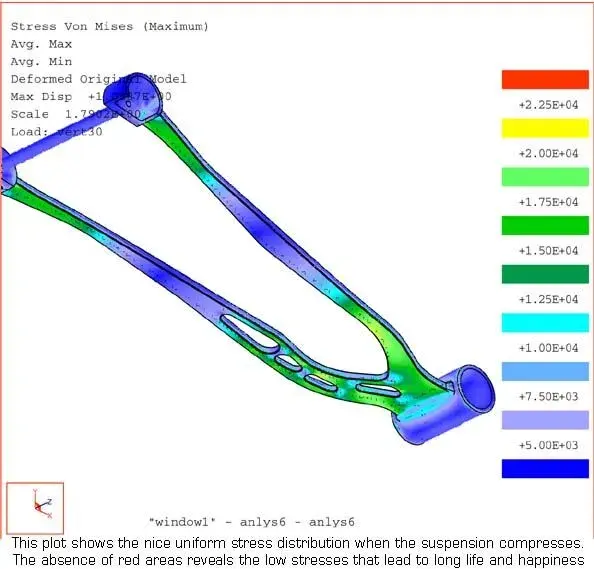This screenshot has width=594, height=569.
Task: Click the cyan legend color swatch
Action: pyautogui.click(x=545, y=323)
